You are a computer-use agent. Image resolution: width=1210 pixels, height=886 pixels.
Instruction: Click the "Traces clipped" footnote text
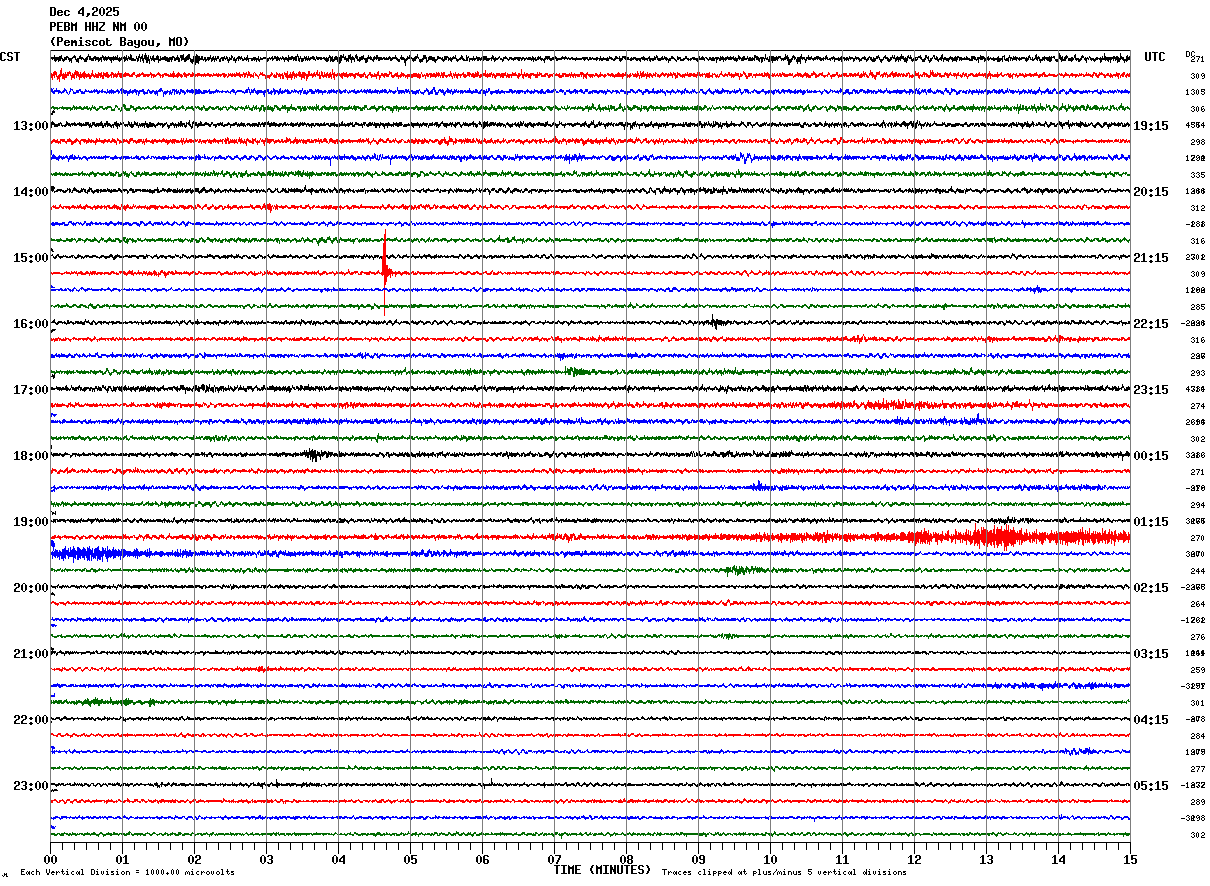784,873
